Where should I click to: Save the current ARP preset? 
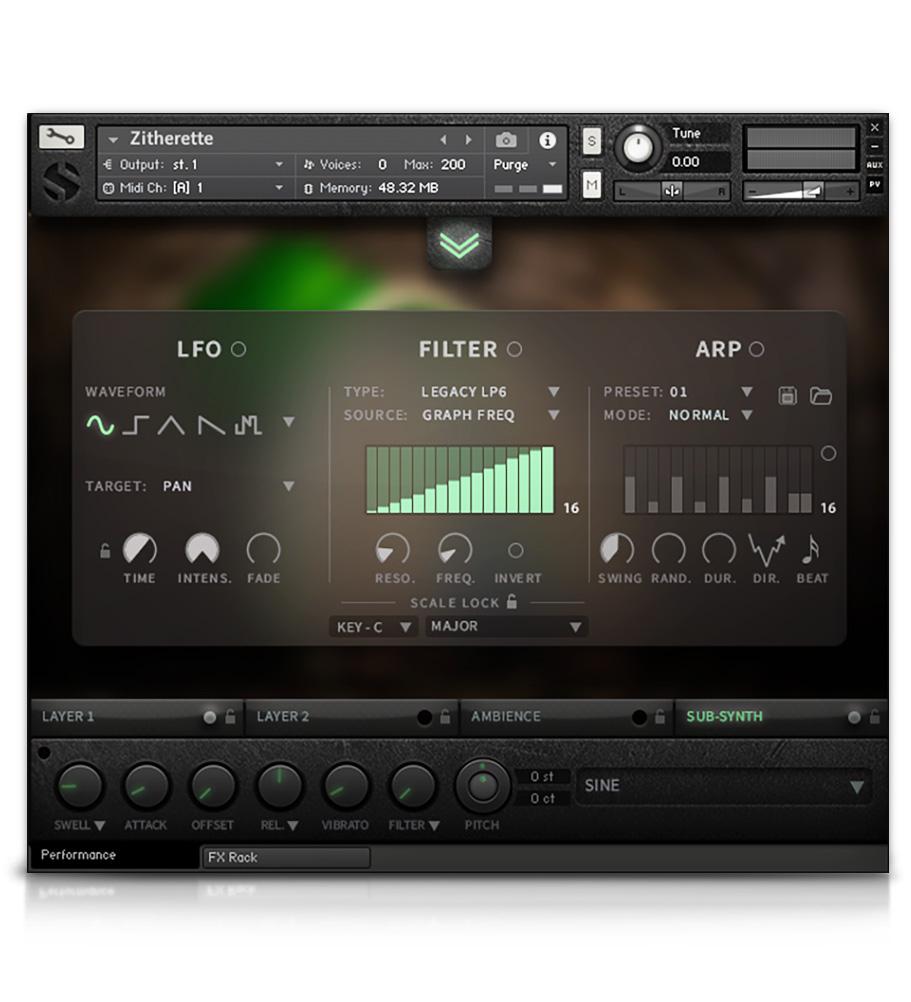pos(787,395)
